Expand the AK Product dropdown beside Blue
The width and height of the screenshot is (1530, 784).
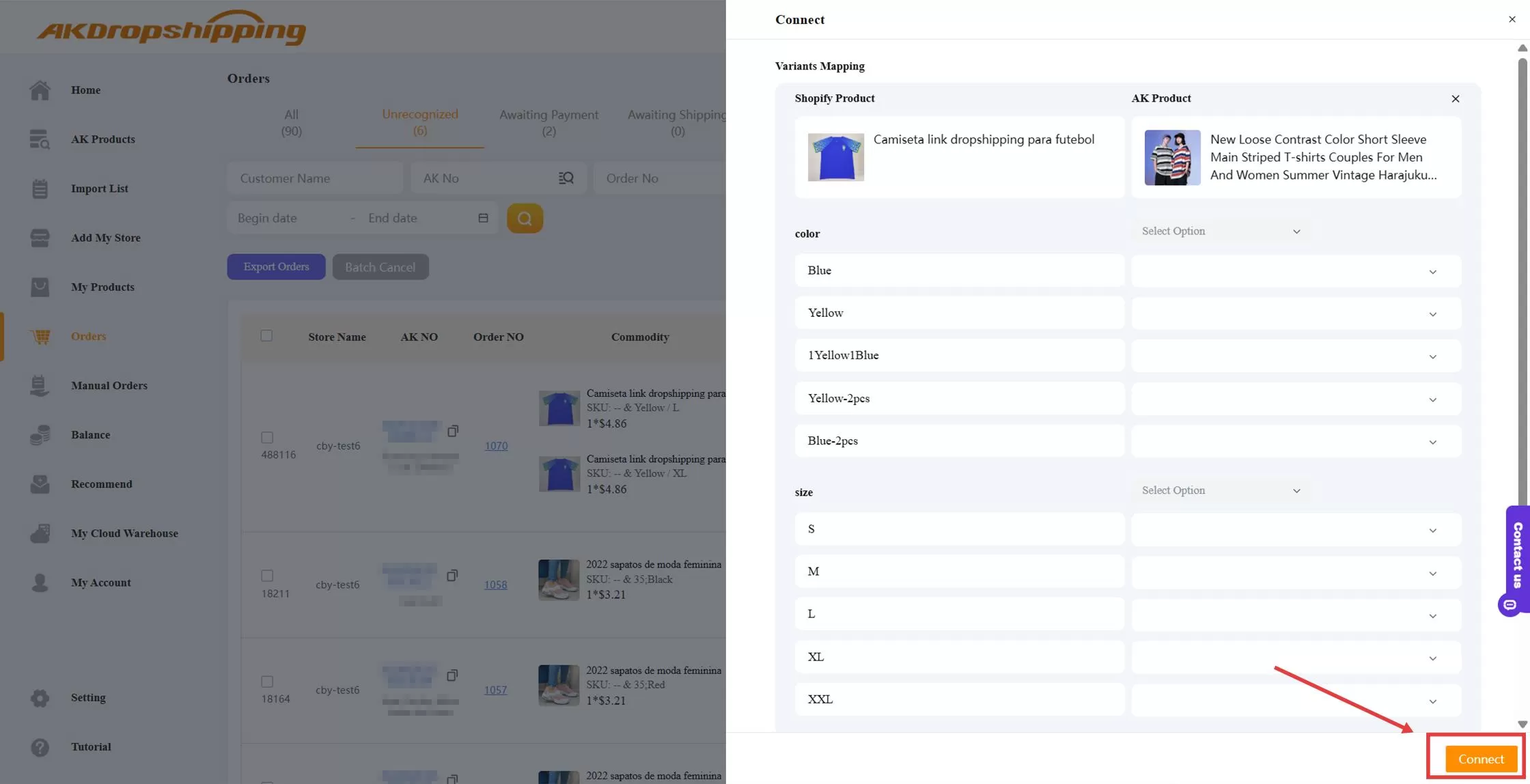pyautogui.click(x=1432, y=271)
